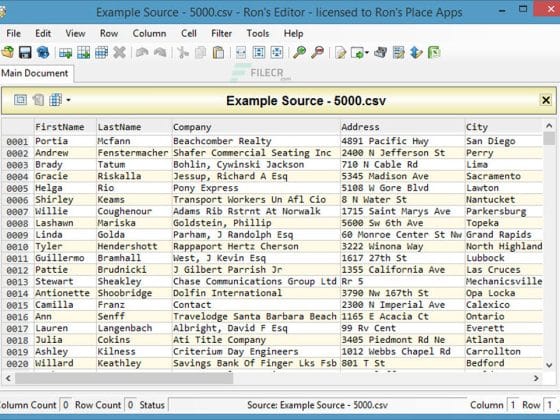Click the green magnifier find icon
Viewport: 560px width, 420px height.
[299, 53]
